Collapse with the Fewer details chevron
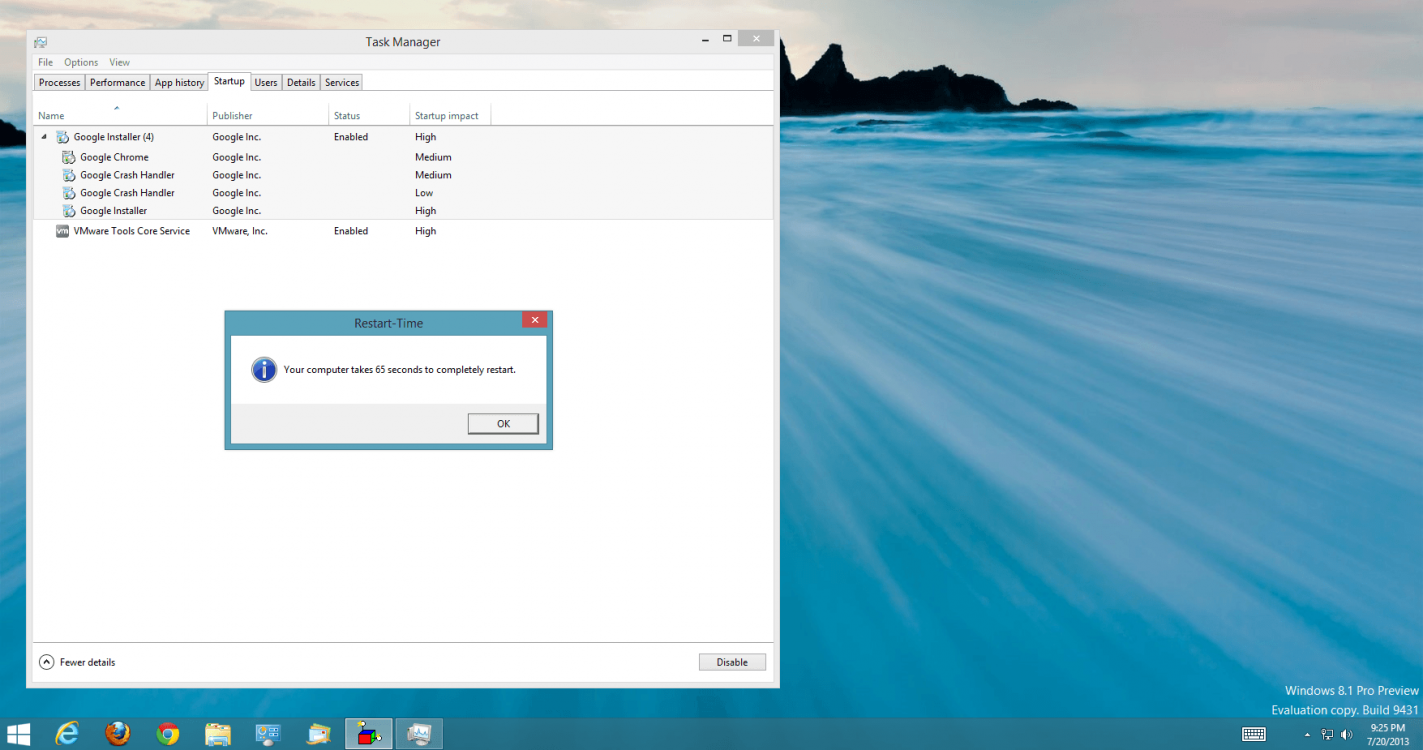 (x=46, y=662)
